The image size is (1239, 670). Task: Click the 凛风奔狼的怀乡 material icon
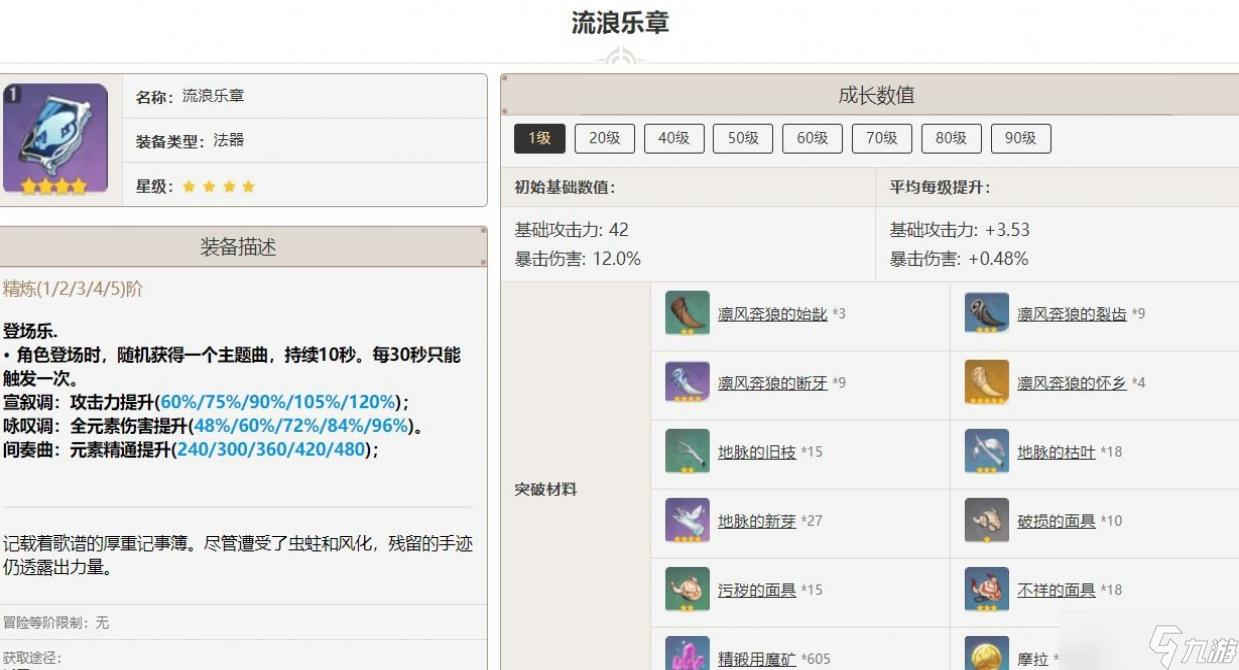[987, 382]
